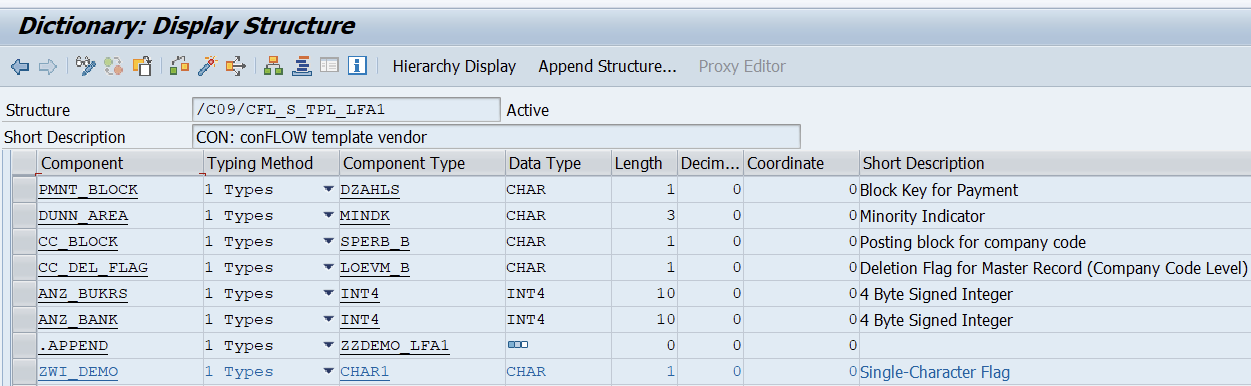The width and height of the screenshot is (1251, 386).
Task: Click component type ZZDEMO_LFA1
Action: click(395, 346)
